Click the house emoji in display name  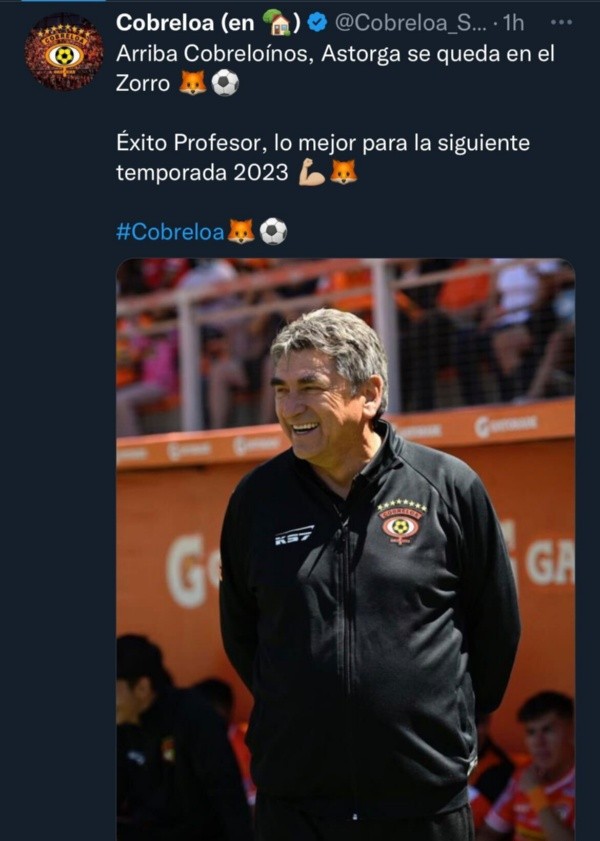coord(277,23)
